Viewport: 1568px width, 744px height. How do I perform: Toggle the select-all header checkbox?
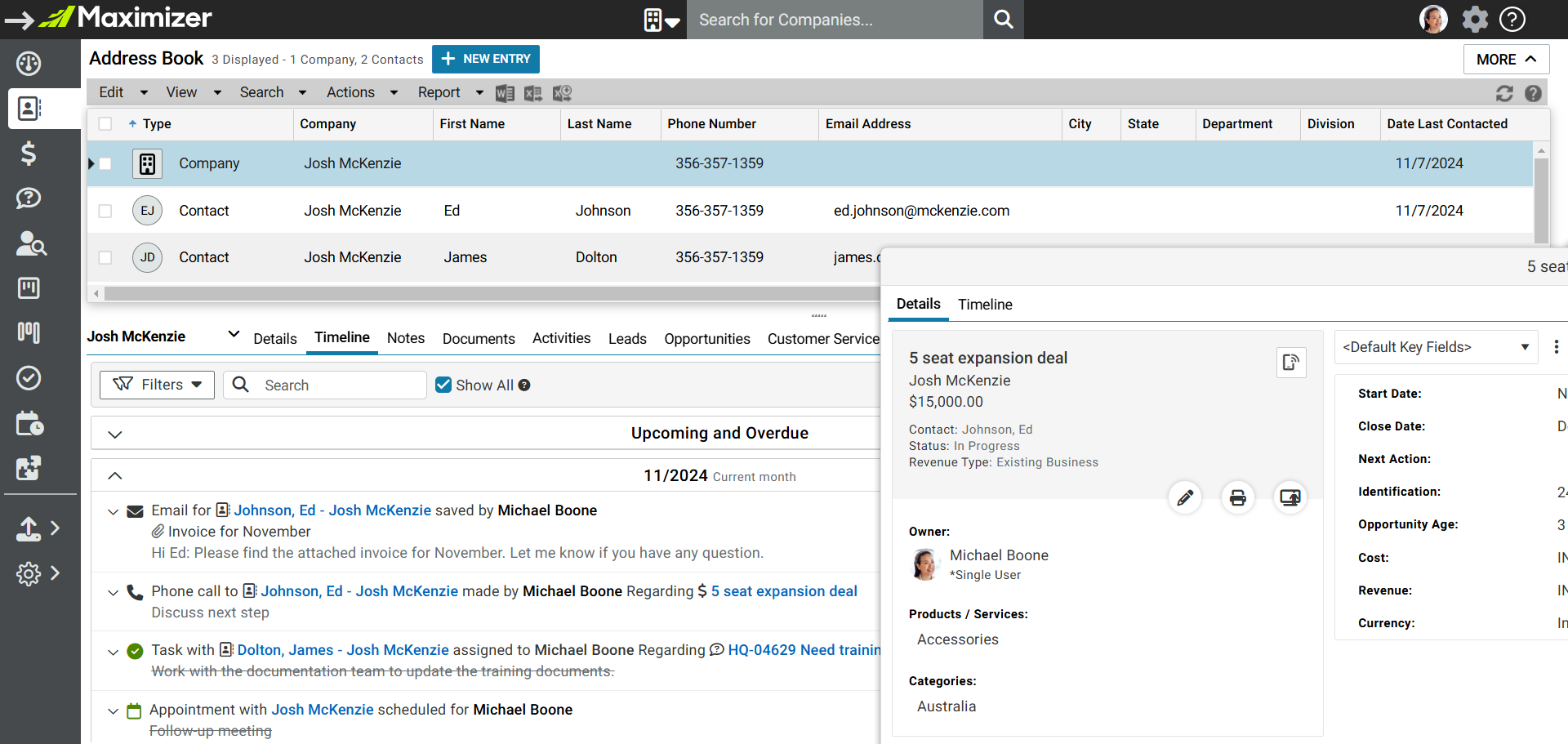coord(105,124)
